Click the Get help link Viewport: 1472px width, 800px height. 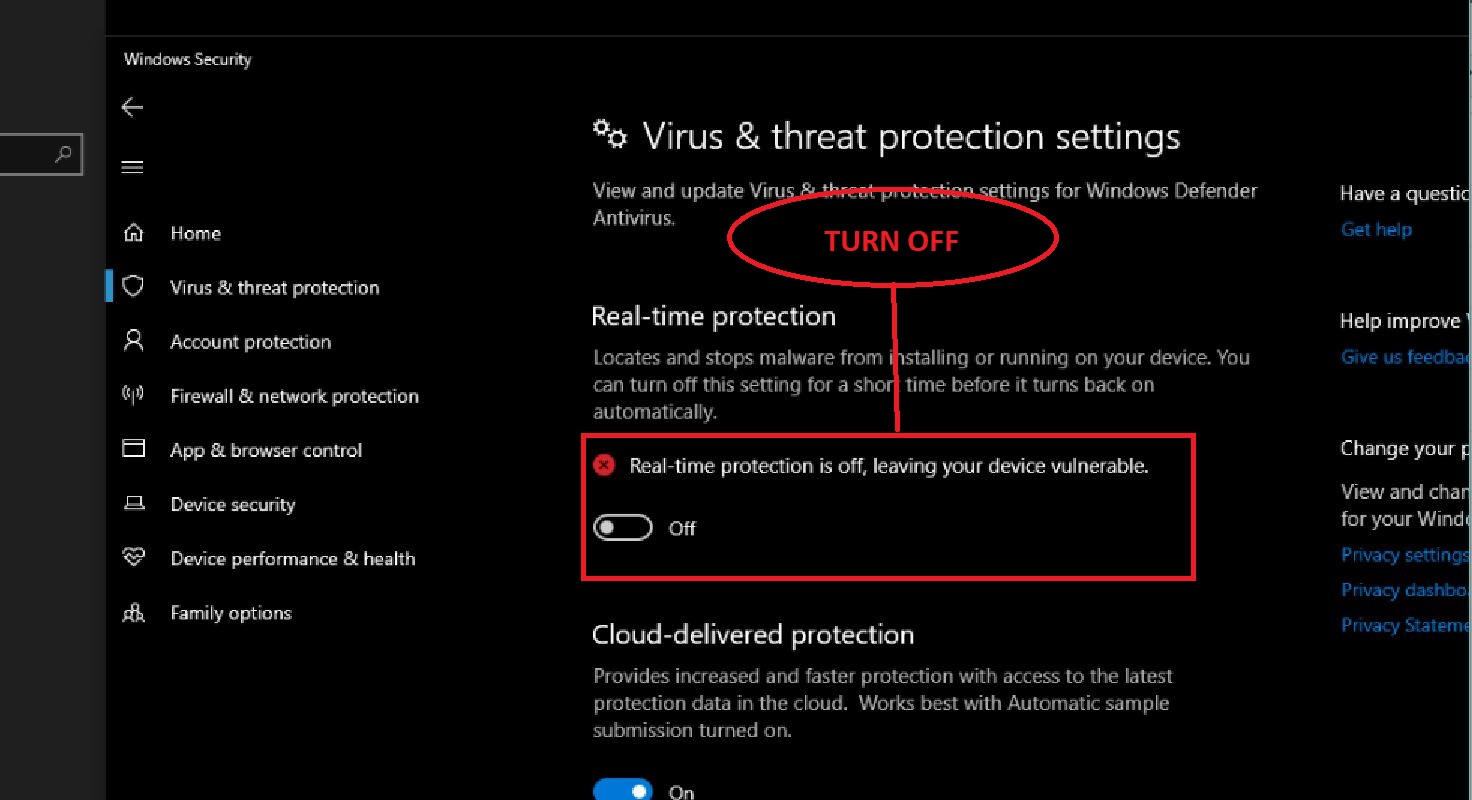pos(1376,229)
